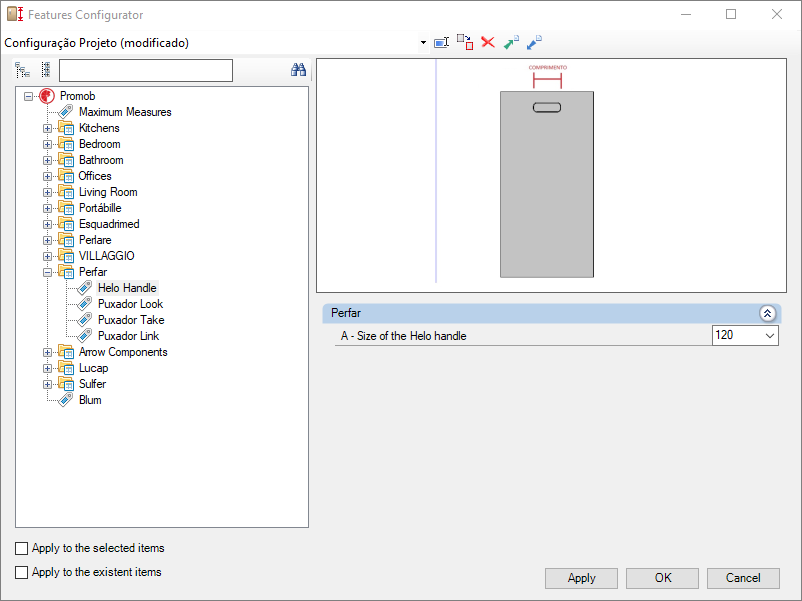Click the expand all tree icon
This screenshot has width=802, height=601.
point(22,70)
